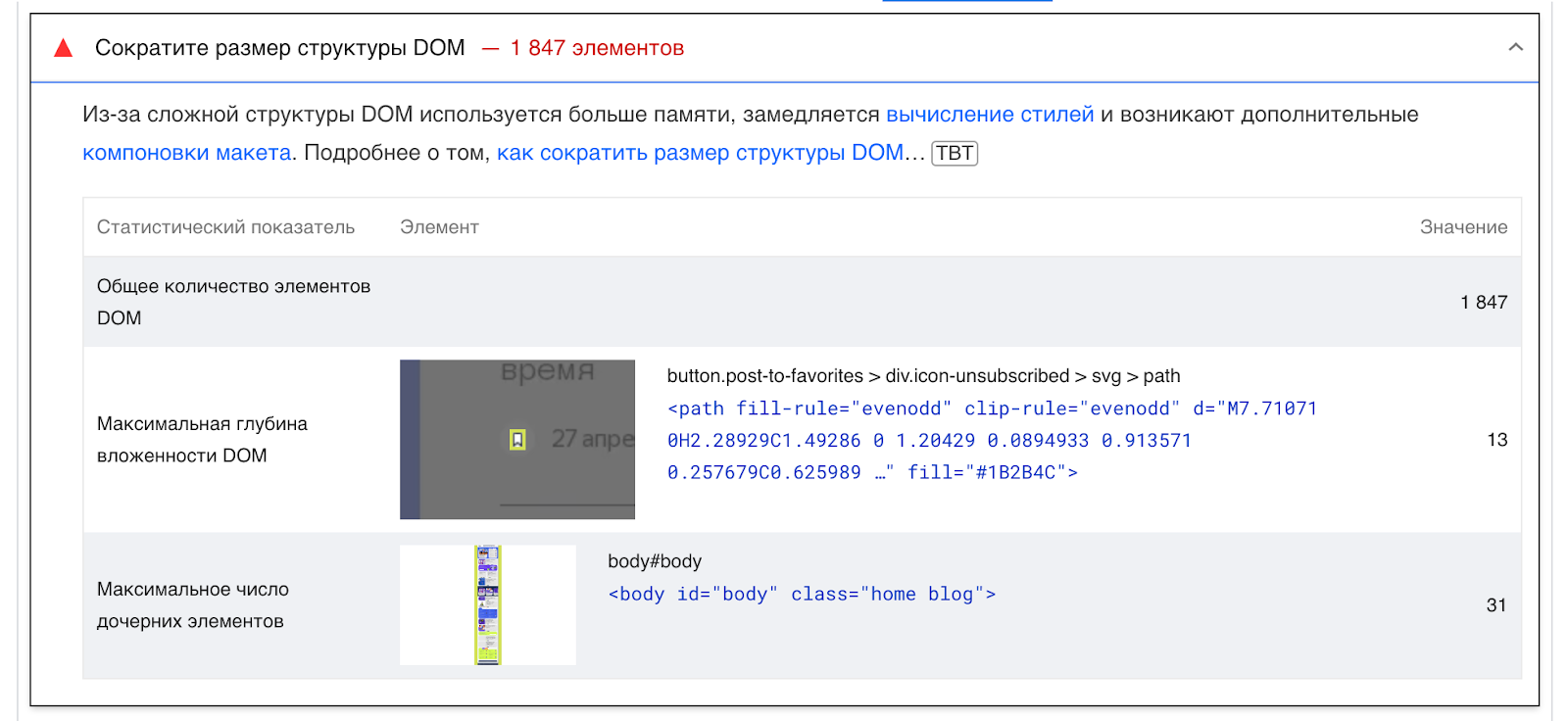Open the bookmark element screenshot thumbnail
This screenshot has width=1568, height=721.
coord(517,439)
